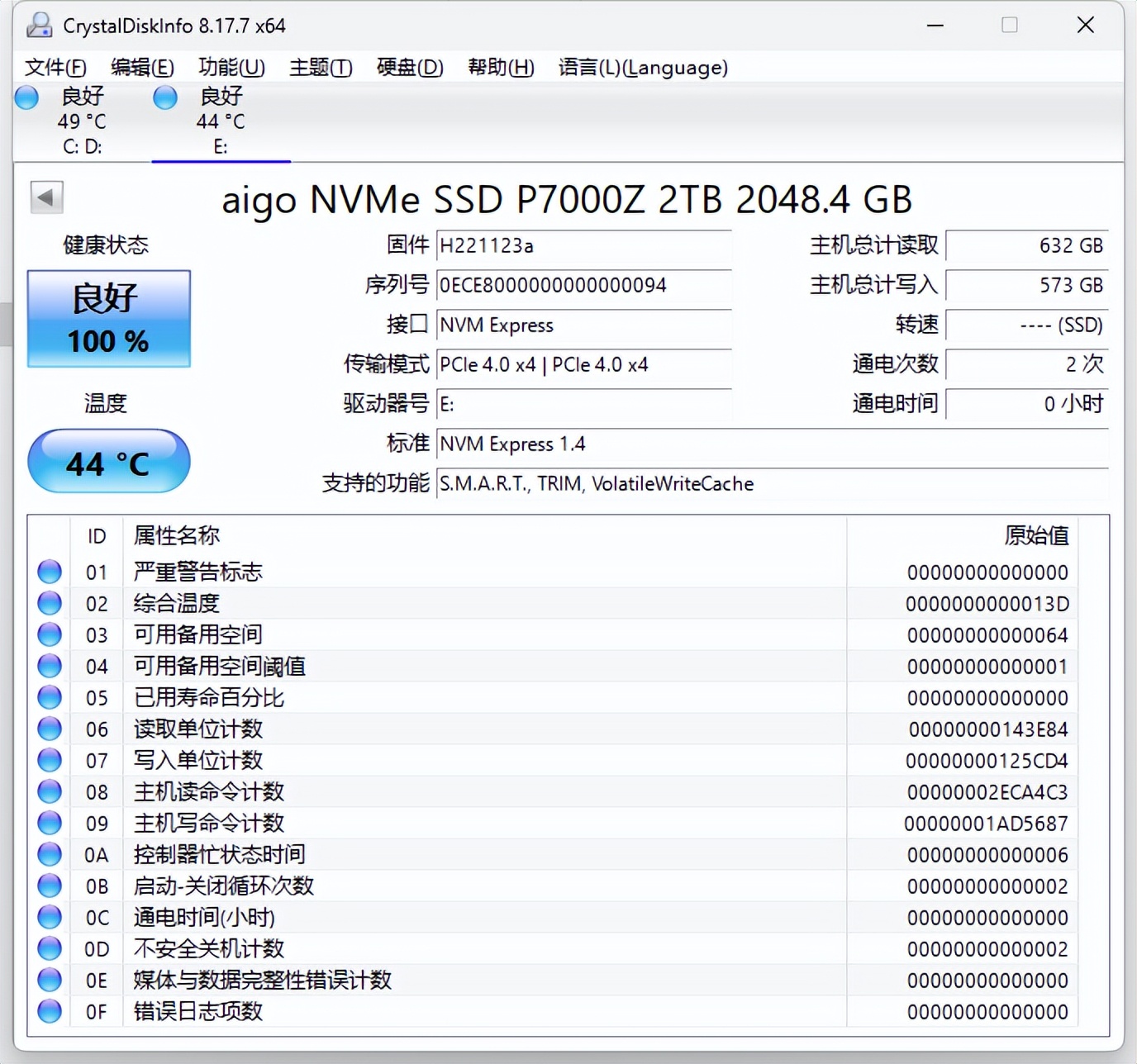Click the blue status dot for attribute 01 严重警告标志
The image size is (1137, 1064).
pyautogui.click(x=49, y=571)
